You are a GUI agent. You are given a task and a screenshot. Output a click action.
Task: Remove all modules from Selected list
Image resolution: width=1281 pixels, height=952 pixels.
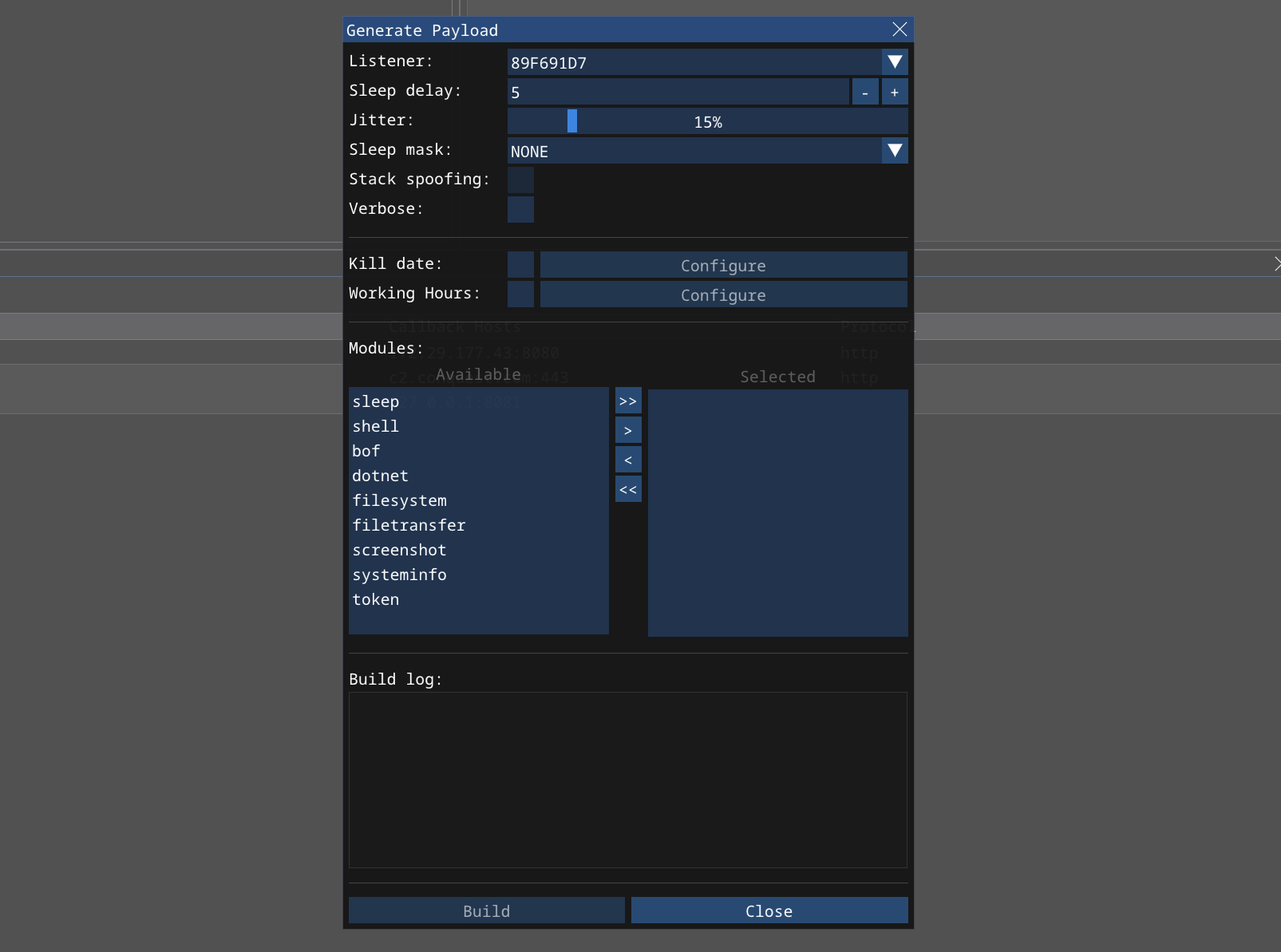coord(628,488)
